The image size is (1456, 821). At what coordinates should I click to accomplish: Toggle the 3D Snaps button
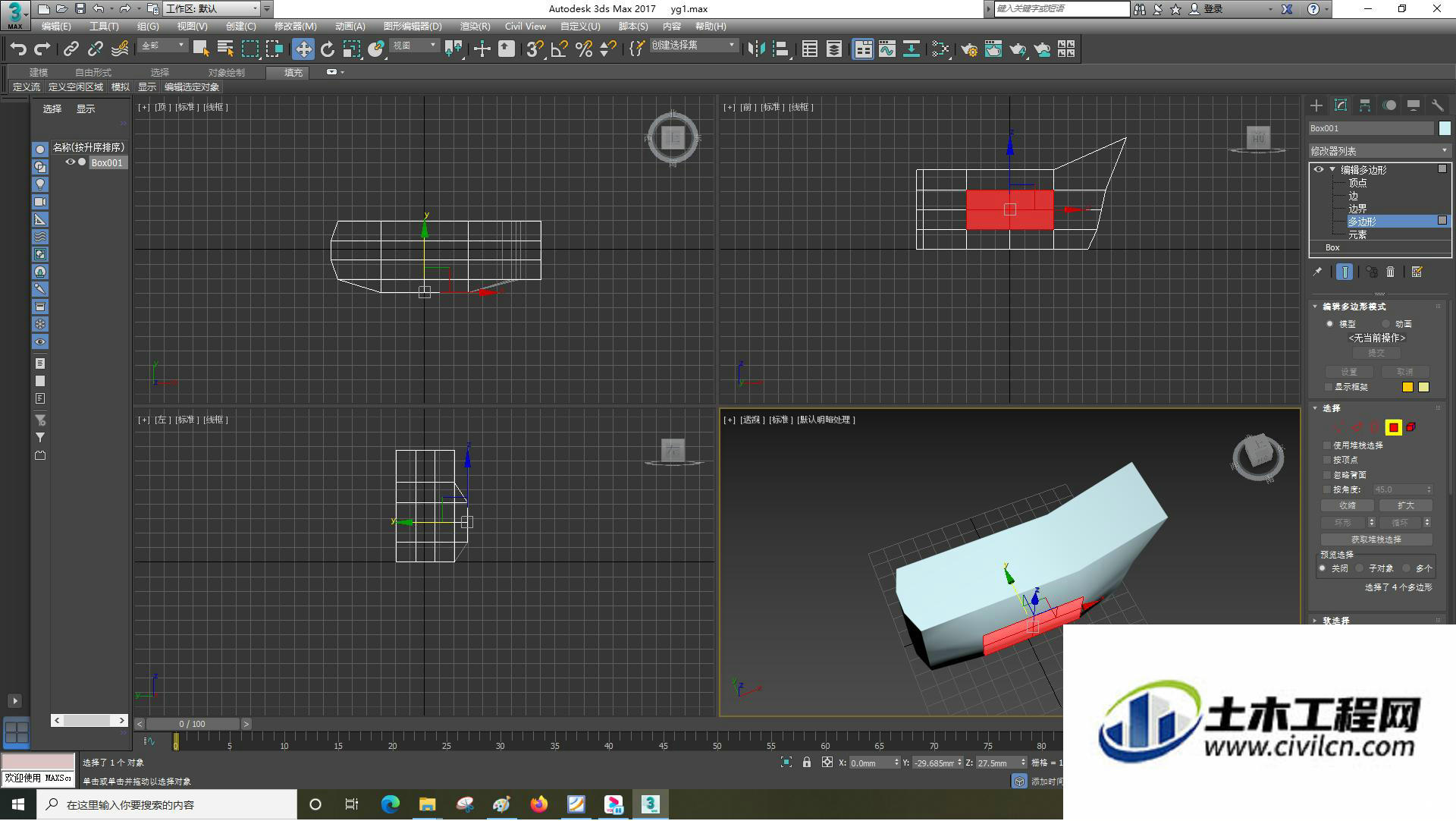tap(535, 49)
